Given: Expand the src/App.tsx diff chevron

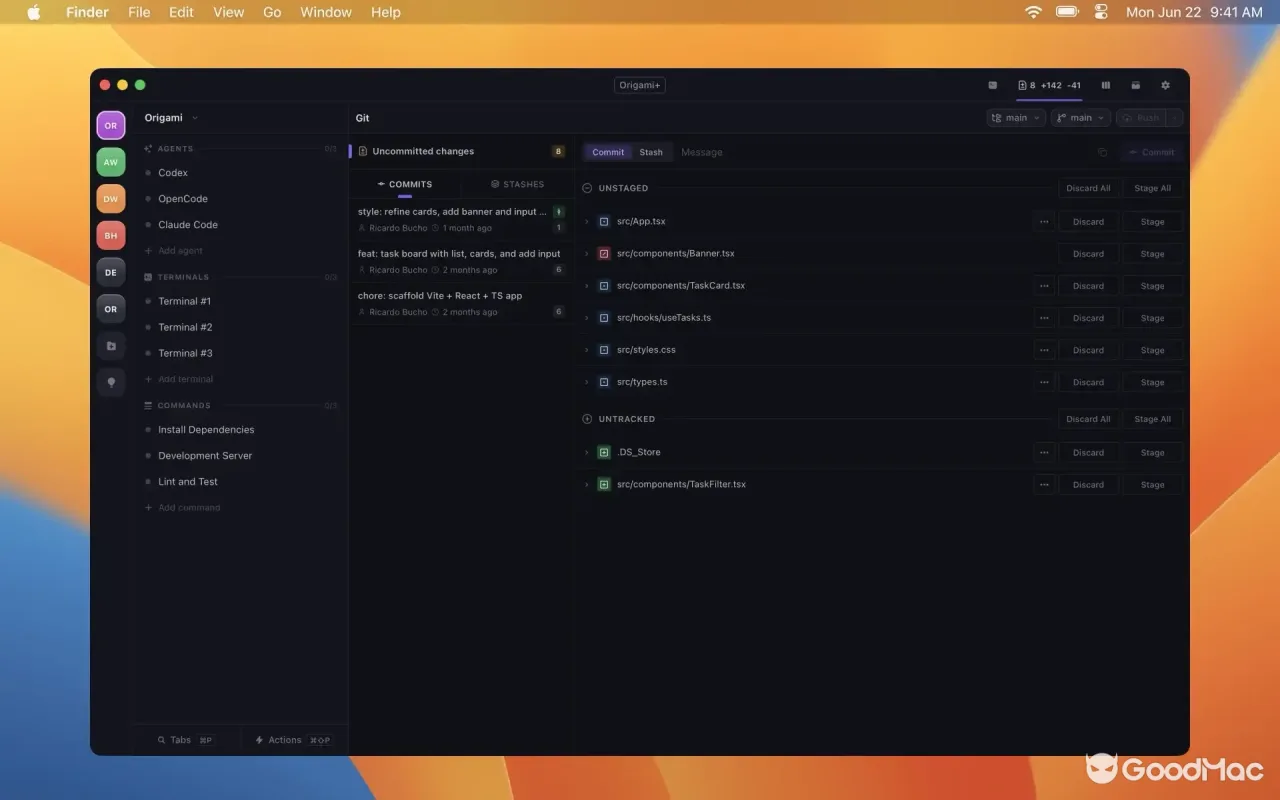Looking at the screenshot, I should 587,222.
